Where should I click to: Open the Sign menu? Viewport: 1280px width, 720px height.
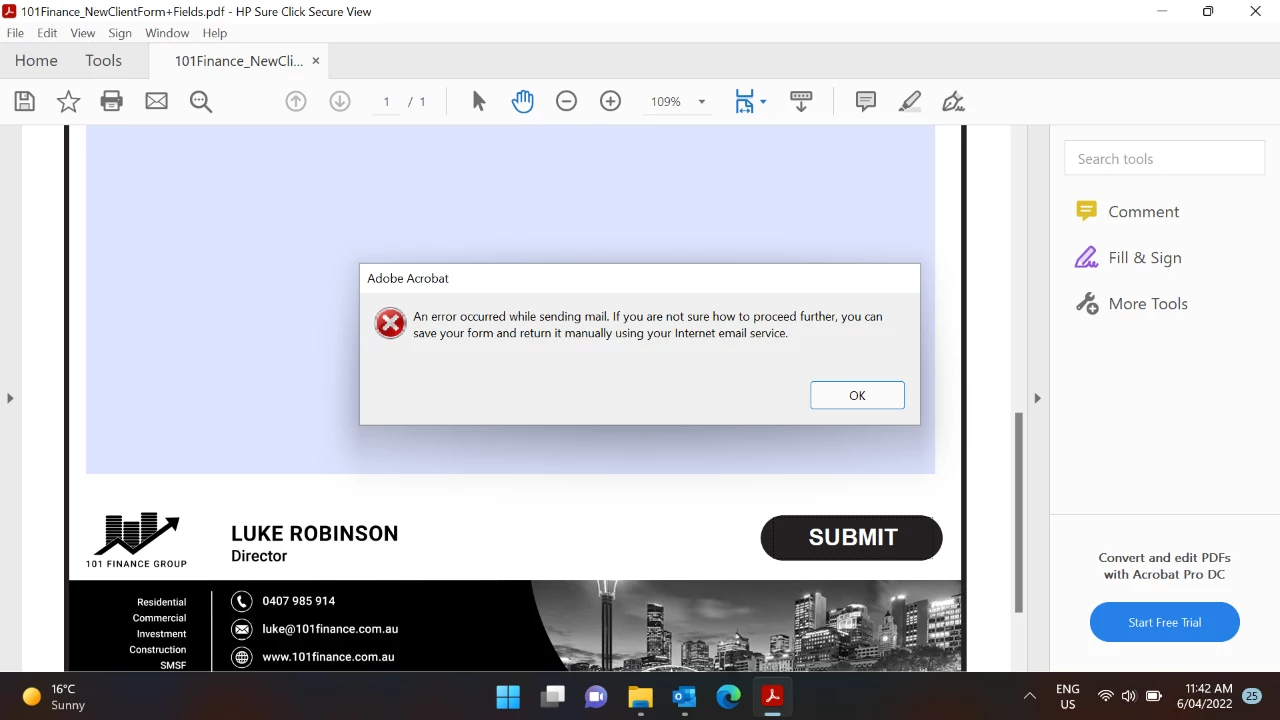pyautogui.click(x=120, y=33)
